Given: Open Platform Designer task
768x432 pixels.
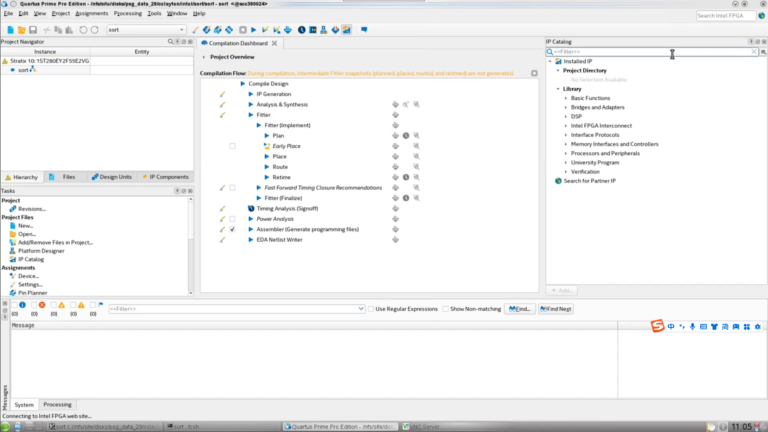Looking at the screenshot, I should coord(41,251).
